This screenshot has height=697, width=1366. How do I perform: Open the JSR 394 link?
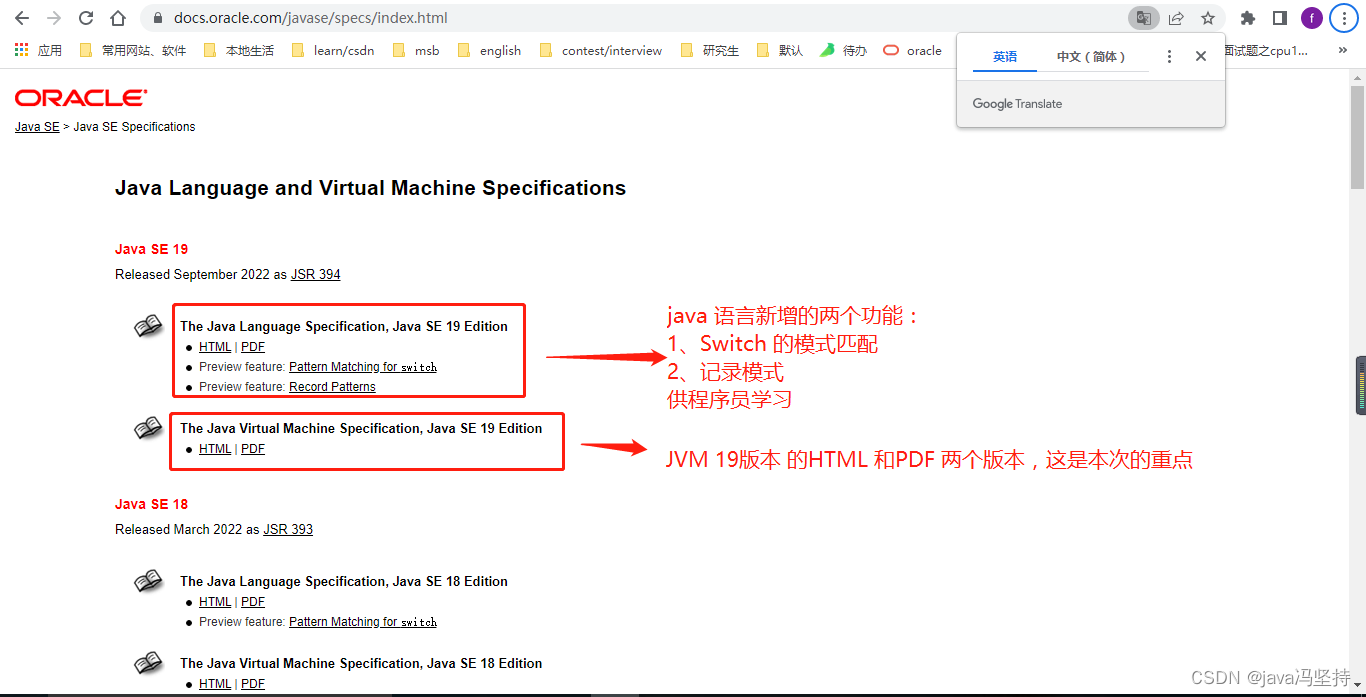pyautogui.click(x=316, y=274)
